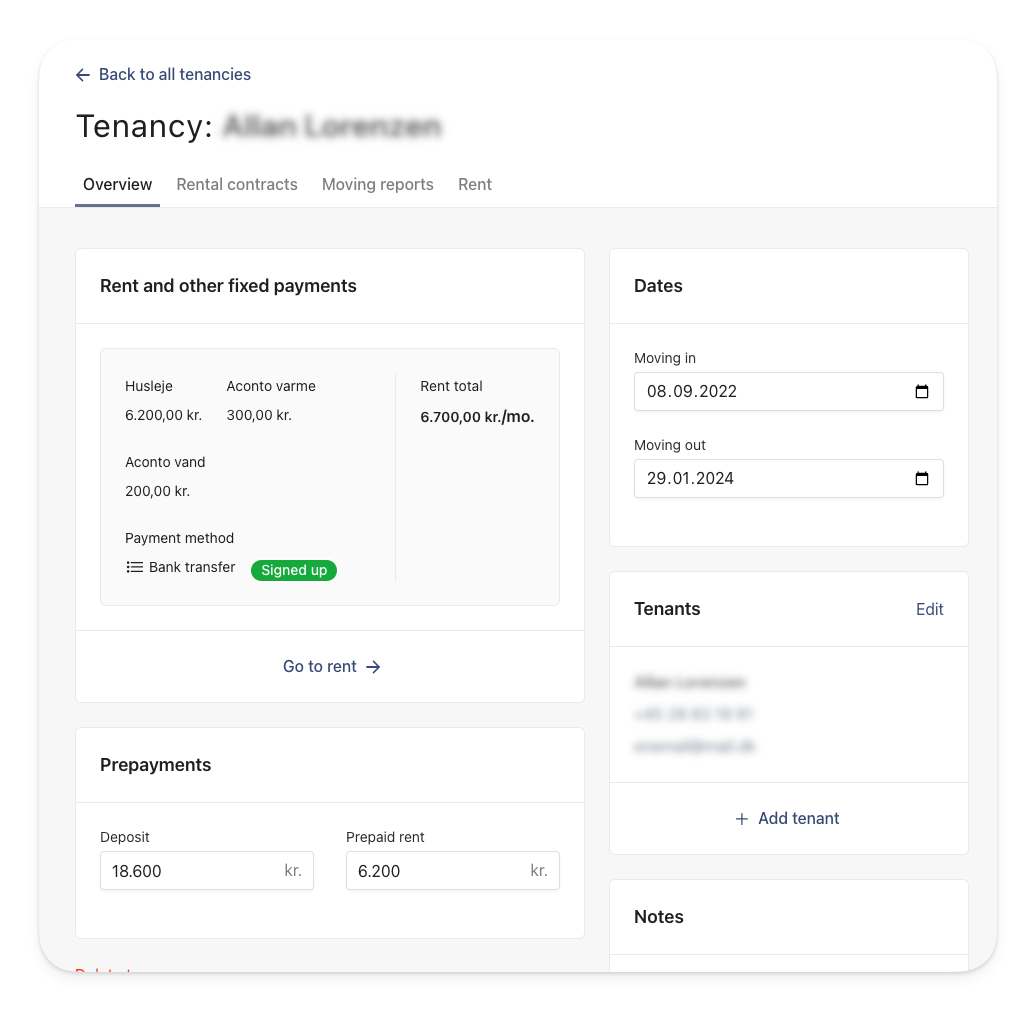
Task: Click the Prepaid rent amount field
Action: pyautogui.click(x=453, y=870)
